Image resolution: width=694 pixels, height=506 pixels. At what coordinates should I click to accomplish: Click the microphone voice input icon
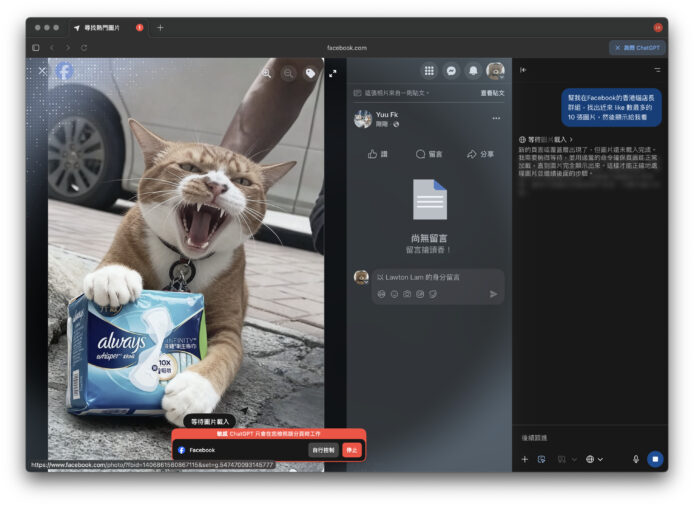tap(635, 459)
